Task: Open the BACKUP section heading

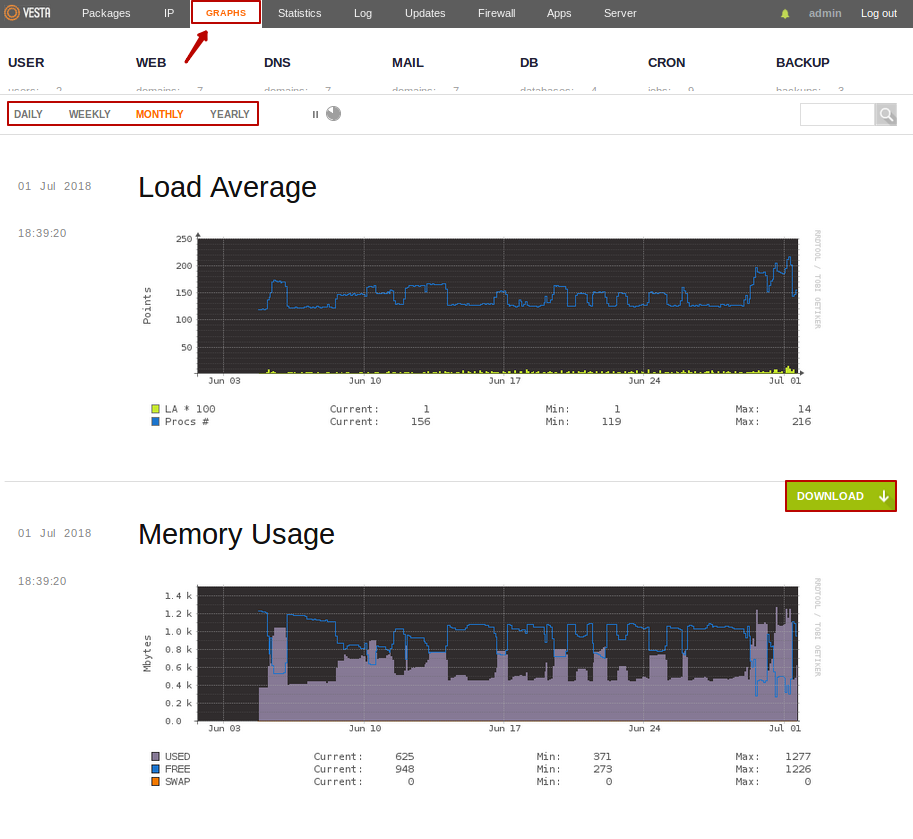Action: (802, 62)
